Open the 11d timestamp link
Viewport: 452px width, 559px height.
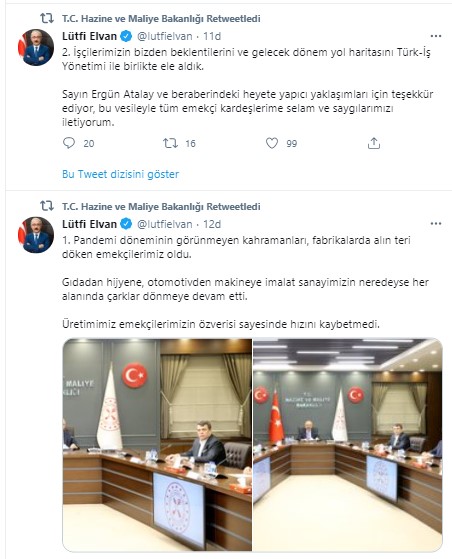212,36
